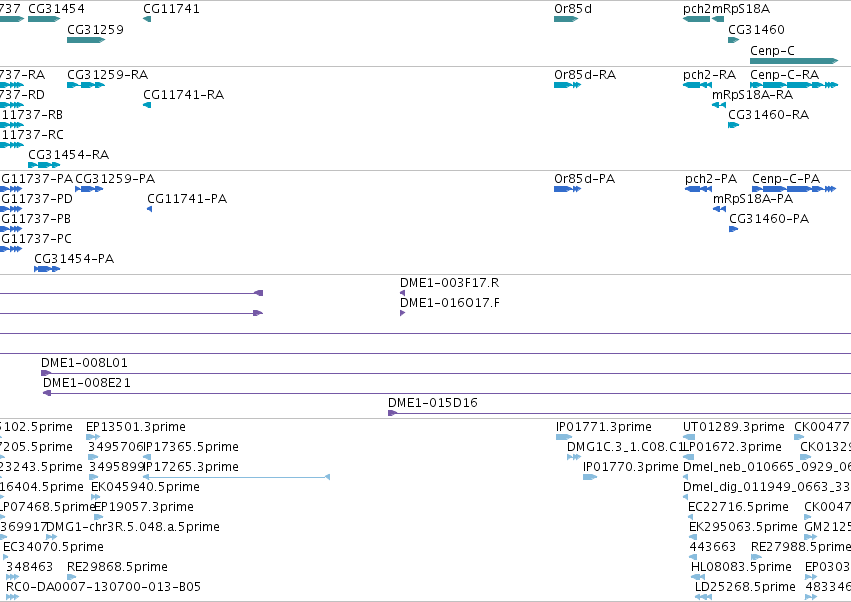851x602 pixels.
Task: Select the CG31460-PA protein label
Action: [769, 219]
